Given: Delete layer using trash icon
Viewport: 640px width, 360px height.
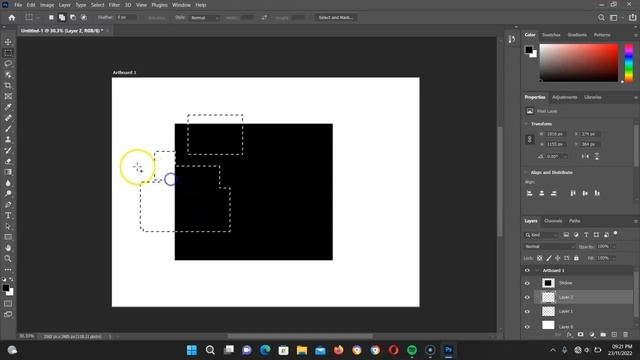Looking at the screenshot, I should coord(626,334).
